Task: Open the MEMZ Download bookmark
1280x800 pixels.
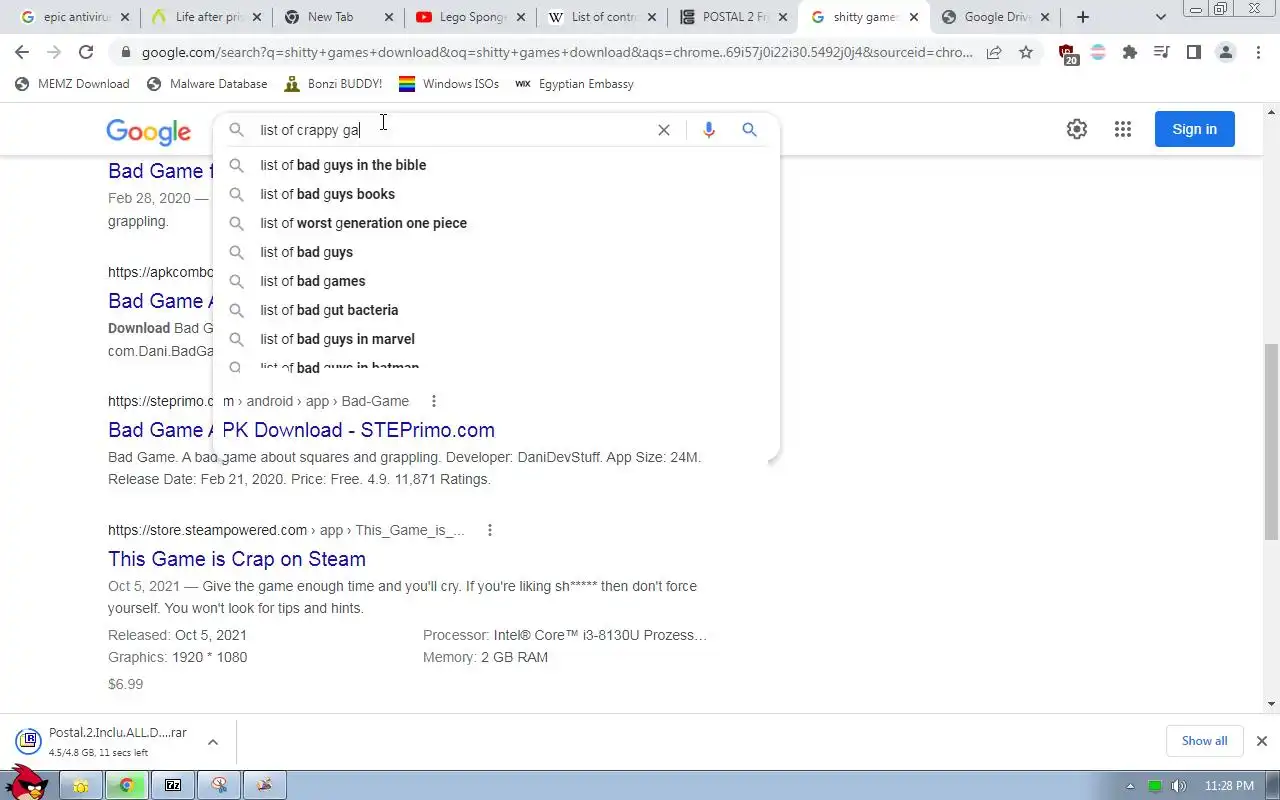Action: [72, 84]
